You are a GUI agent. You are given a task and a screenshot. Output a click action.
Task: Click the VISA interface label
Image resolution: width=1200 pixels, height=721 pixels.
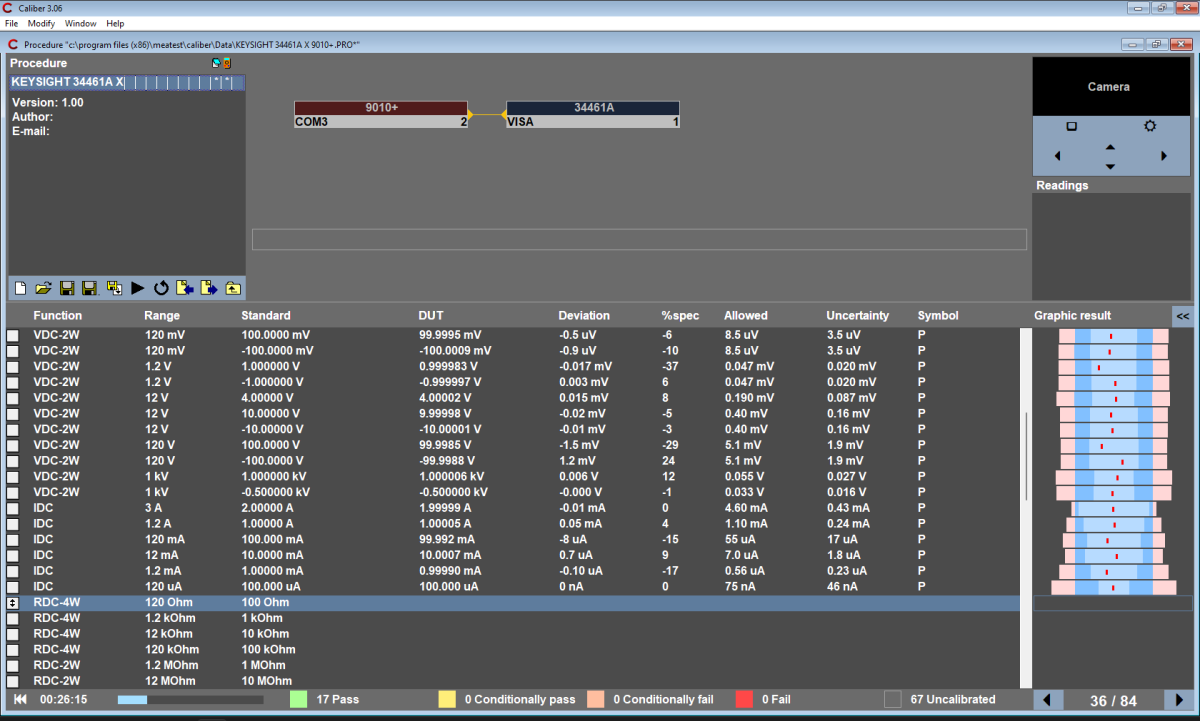tap(522, 122)
